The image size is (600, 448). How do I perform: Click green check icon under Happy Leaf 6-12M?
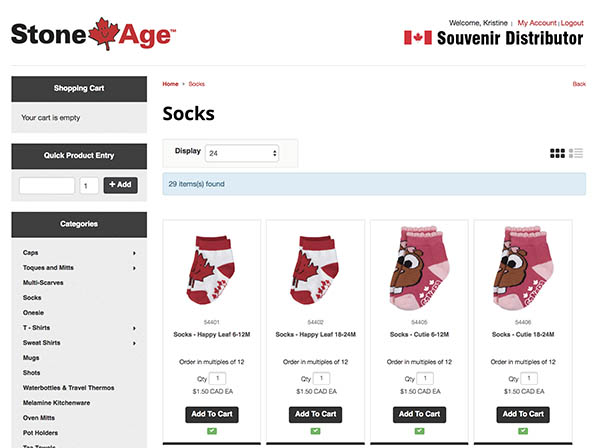point(212,431)
